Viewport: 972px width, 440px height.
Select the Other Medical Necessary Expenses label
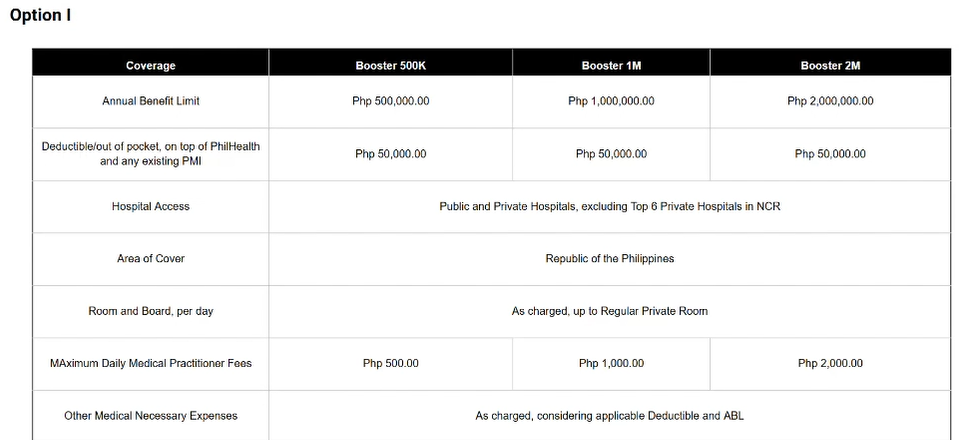coord(151,416)
